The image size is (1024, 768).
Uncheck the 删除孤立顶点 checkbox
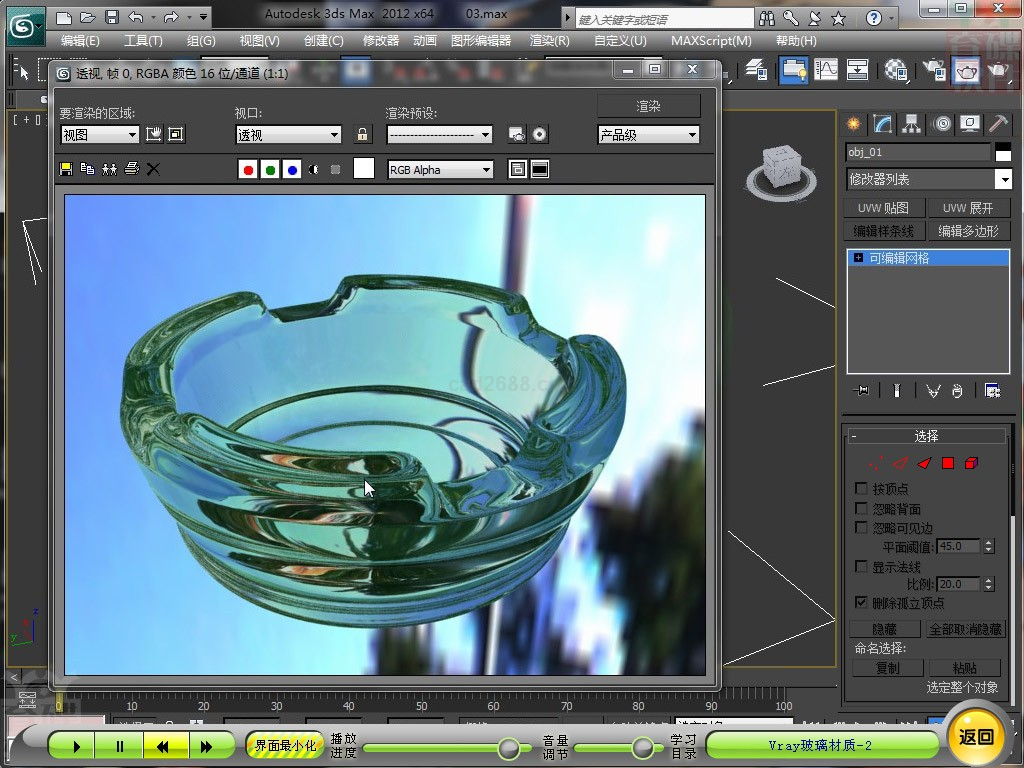[861, 603]
